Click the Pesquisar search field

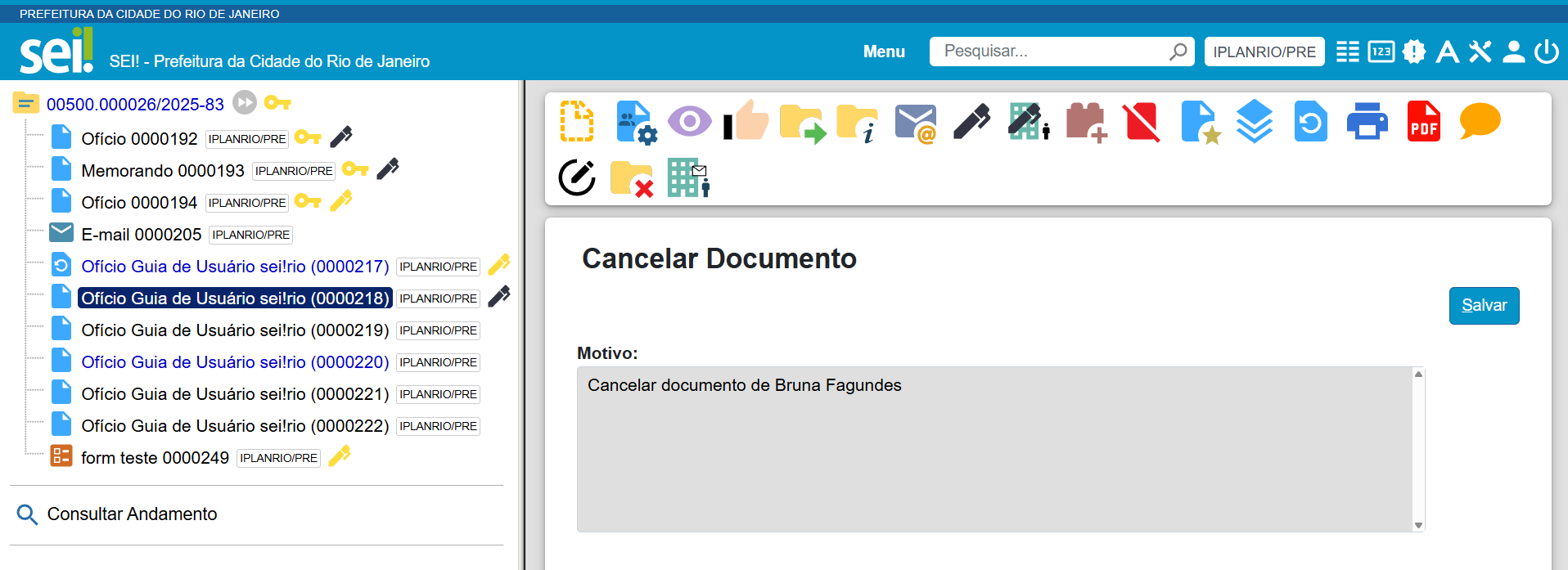[1052, 52]
